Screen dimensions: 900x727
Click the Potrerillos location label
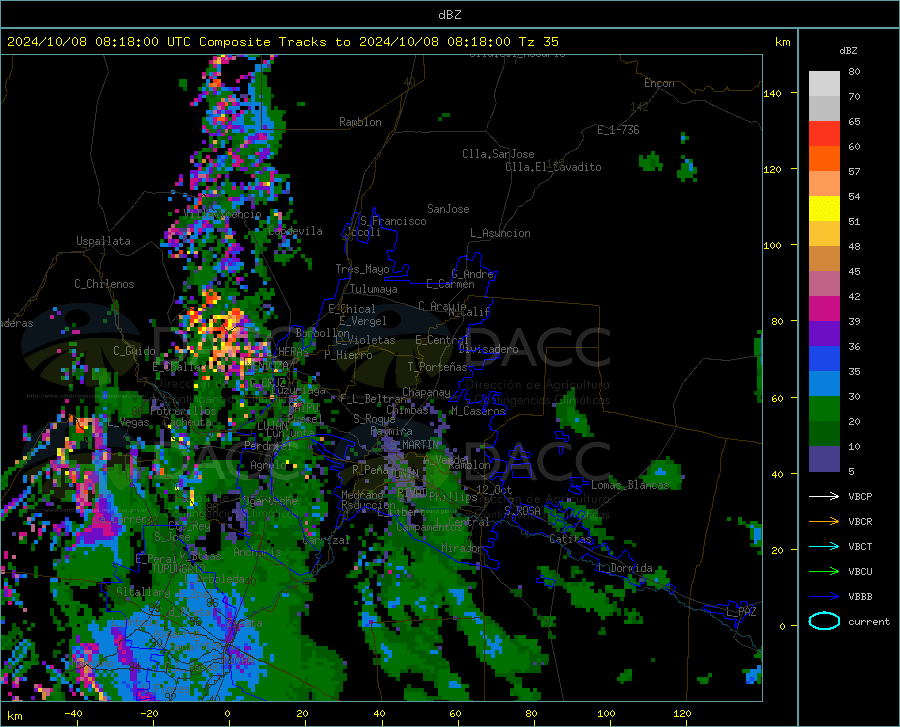point(183,411)
